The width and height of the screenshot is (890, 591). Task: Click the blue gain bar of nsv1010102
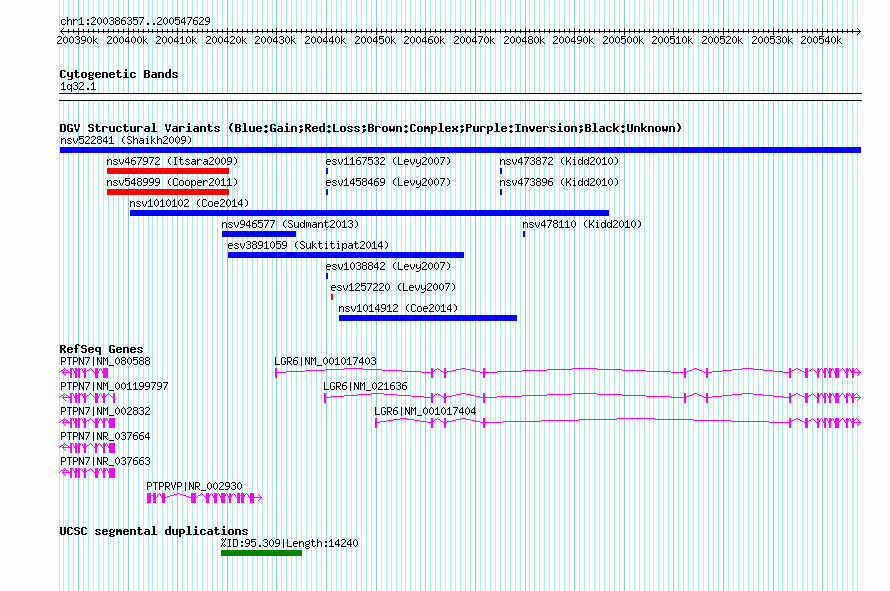[x=370, y=213]
